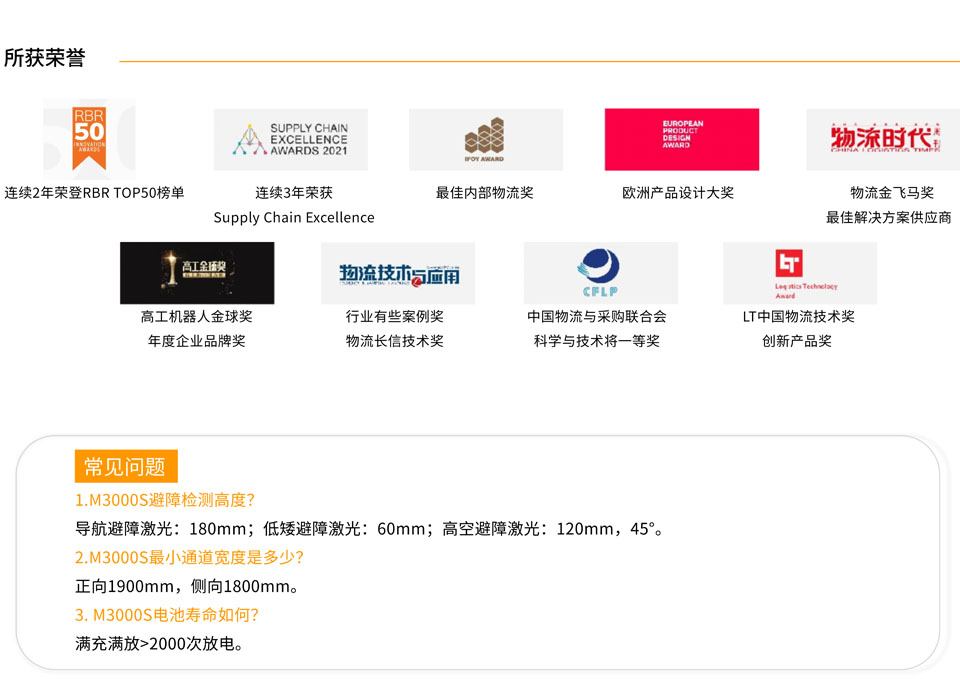Screen dimensions: 960x679
Task: Click the 物流技术与应用 magazine logo
Action: click(x=398, y=273)
